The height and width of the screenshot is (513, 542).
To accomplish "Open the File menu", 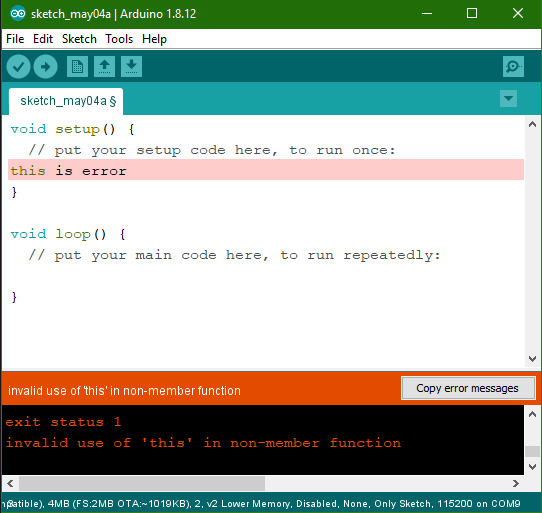I will (x=15, y=39).
